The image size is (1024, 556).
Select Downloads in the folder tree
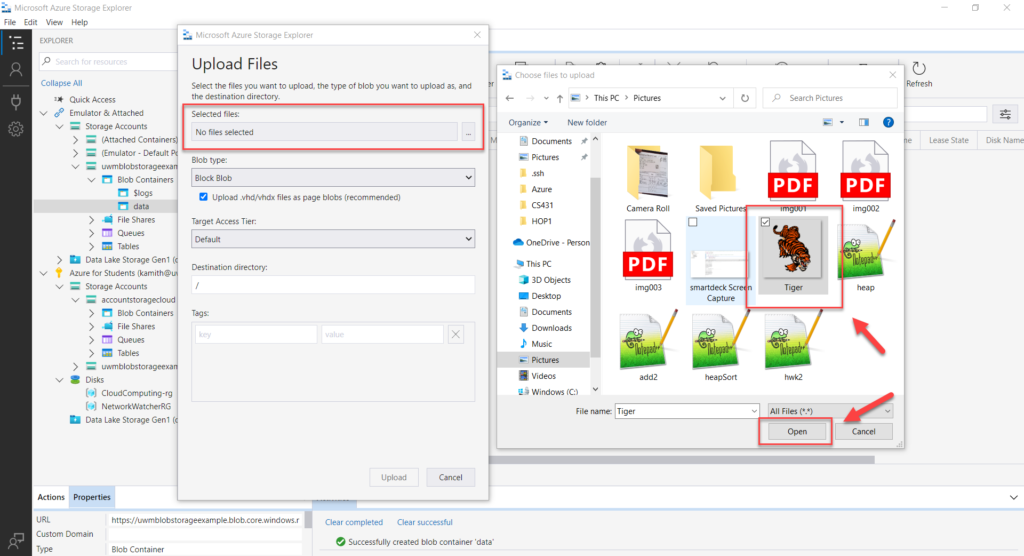click(551, 328)
